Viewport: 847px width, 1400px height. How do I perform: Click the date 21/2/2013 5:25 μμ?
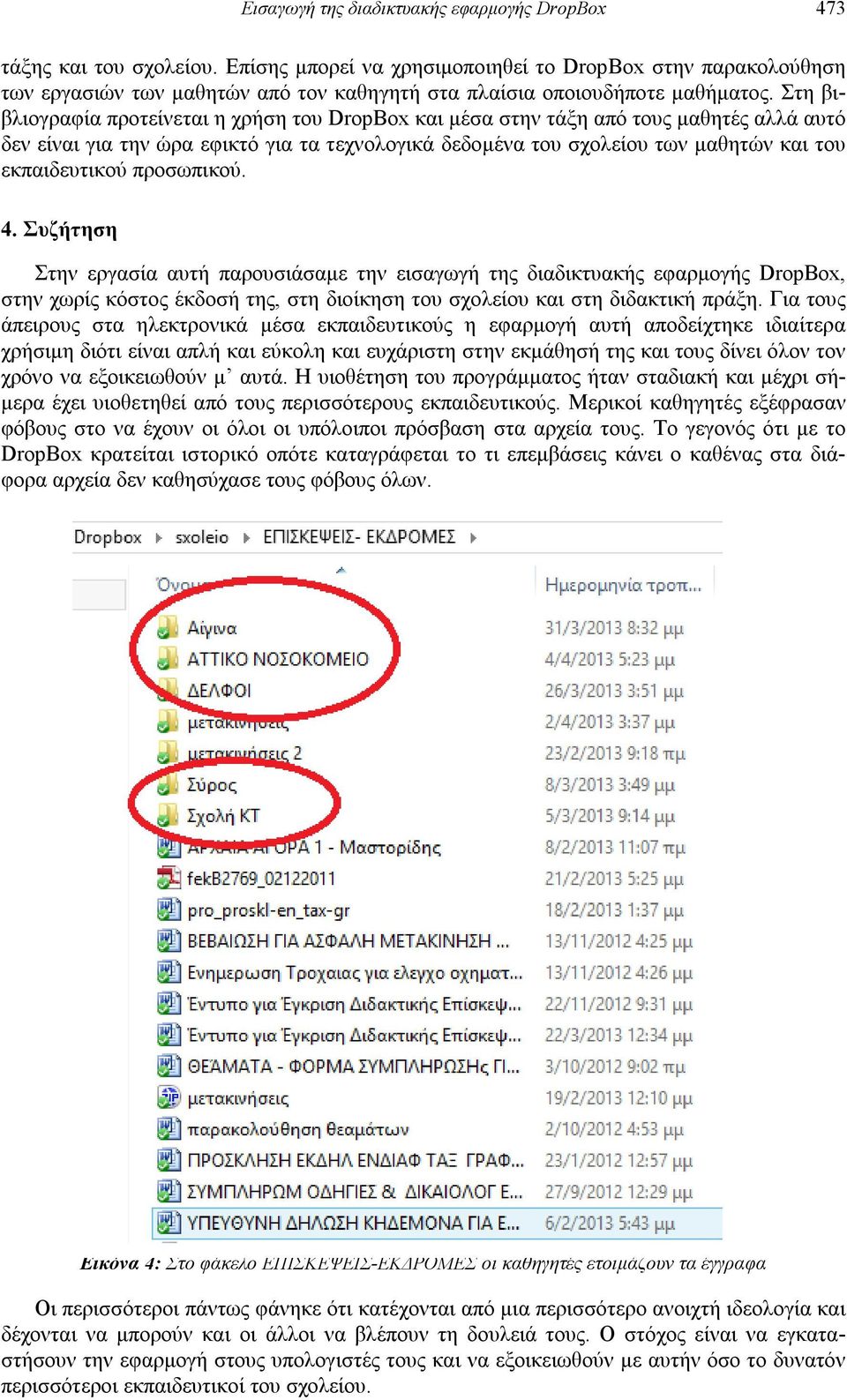click(614, 879)
